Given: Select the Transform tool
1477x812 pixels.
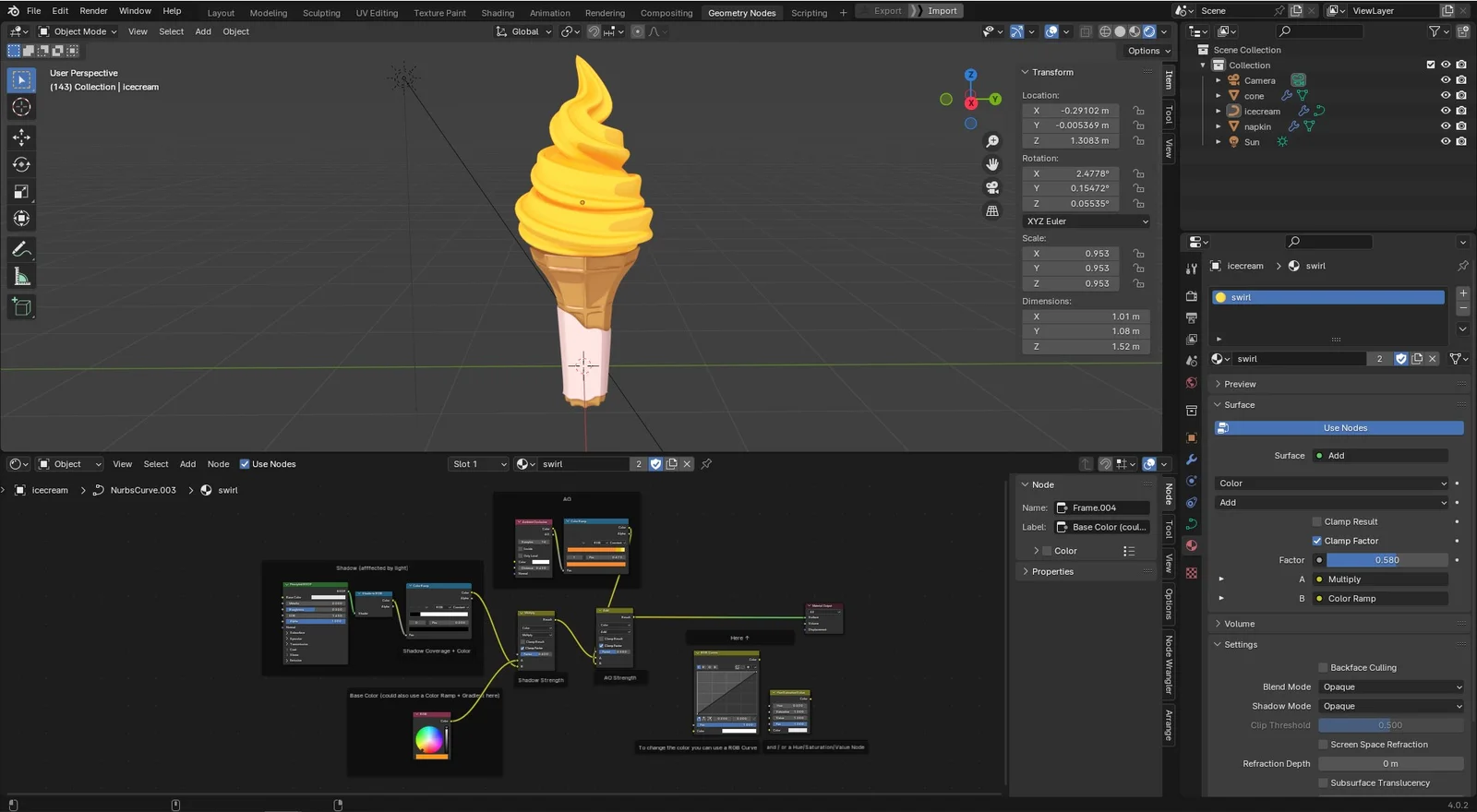Looking at the screenshot, I should point(21,219).
